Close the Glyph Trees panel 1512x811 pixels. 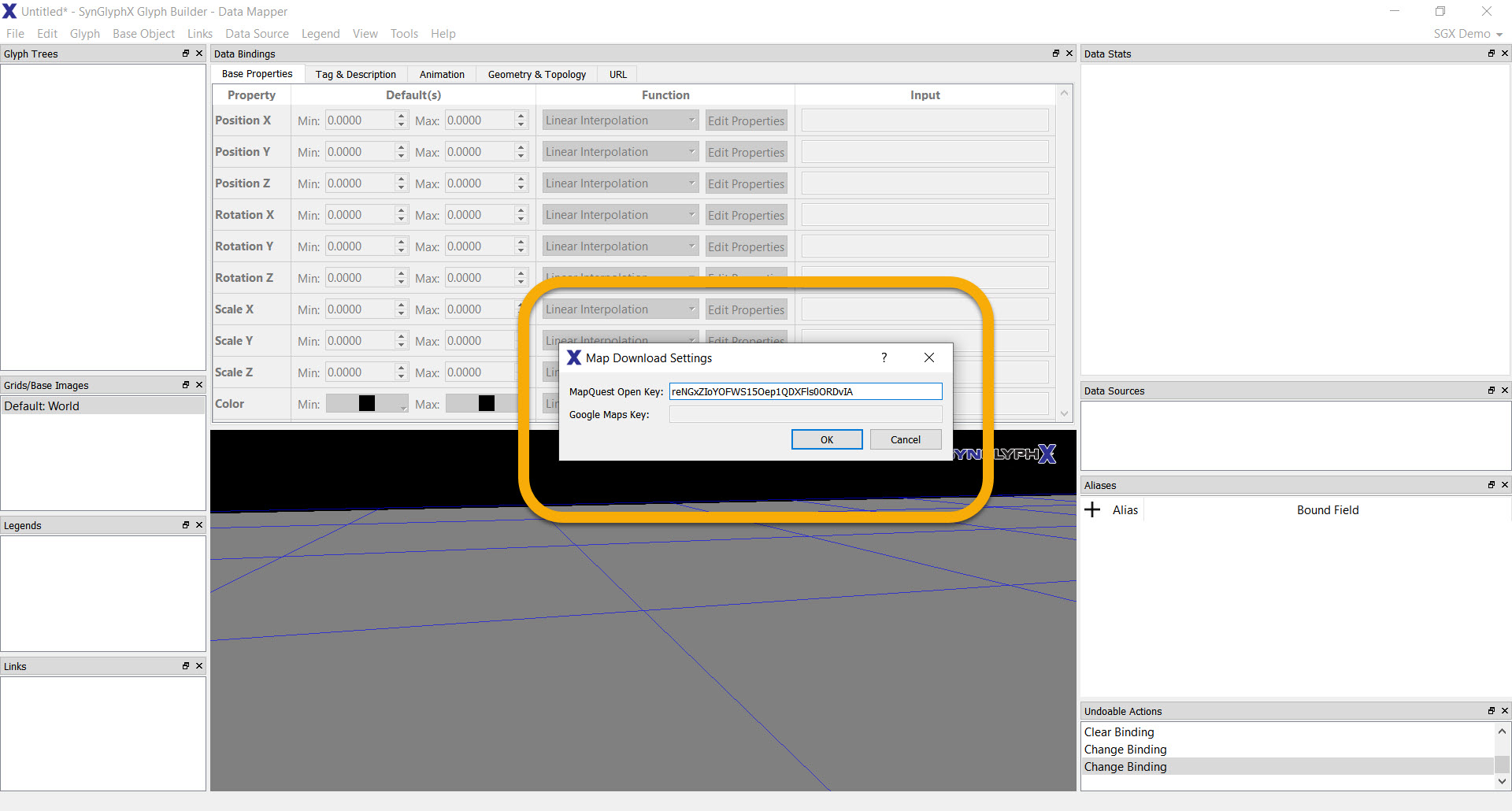coord(199,54)
